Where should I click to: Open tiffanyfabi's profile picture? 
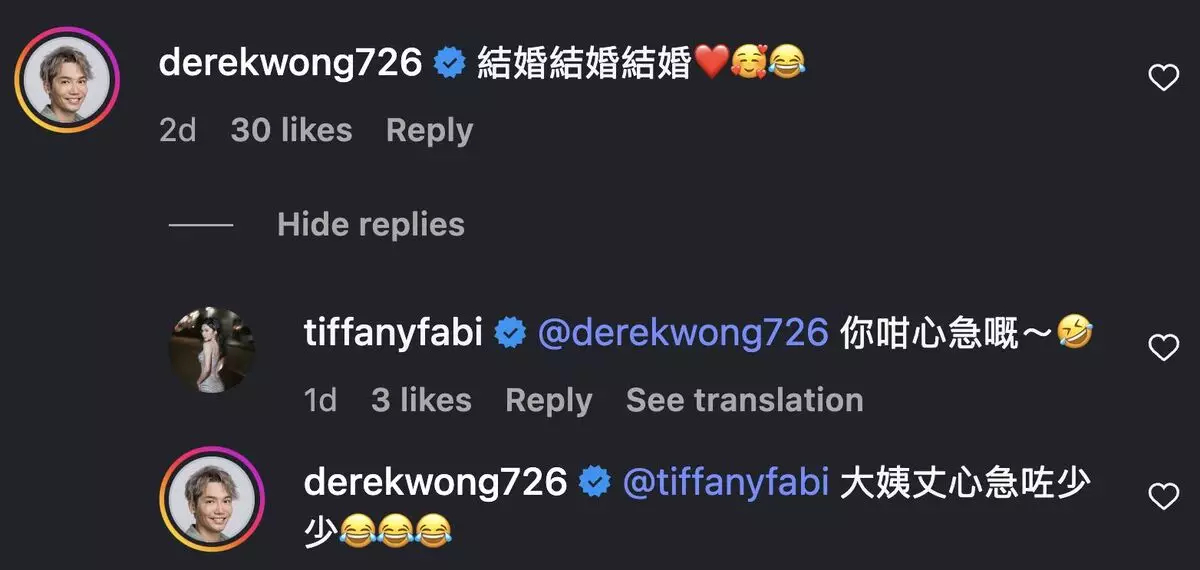click(211, 350)
